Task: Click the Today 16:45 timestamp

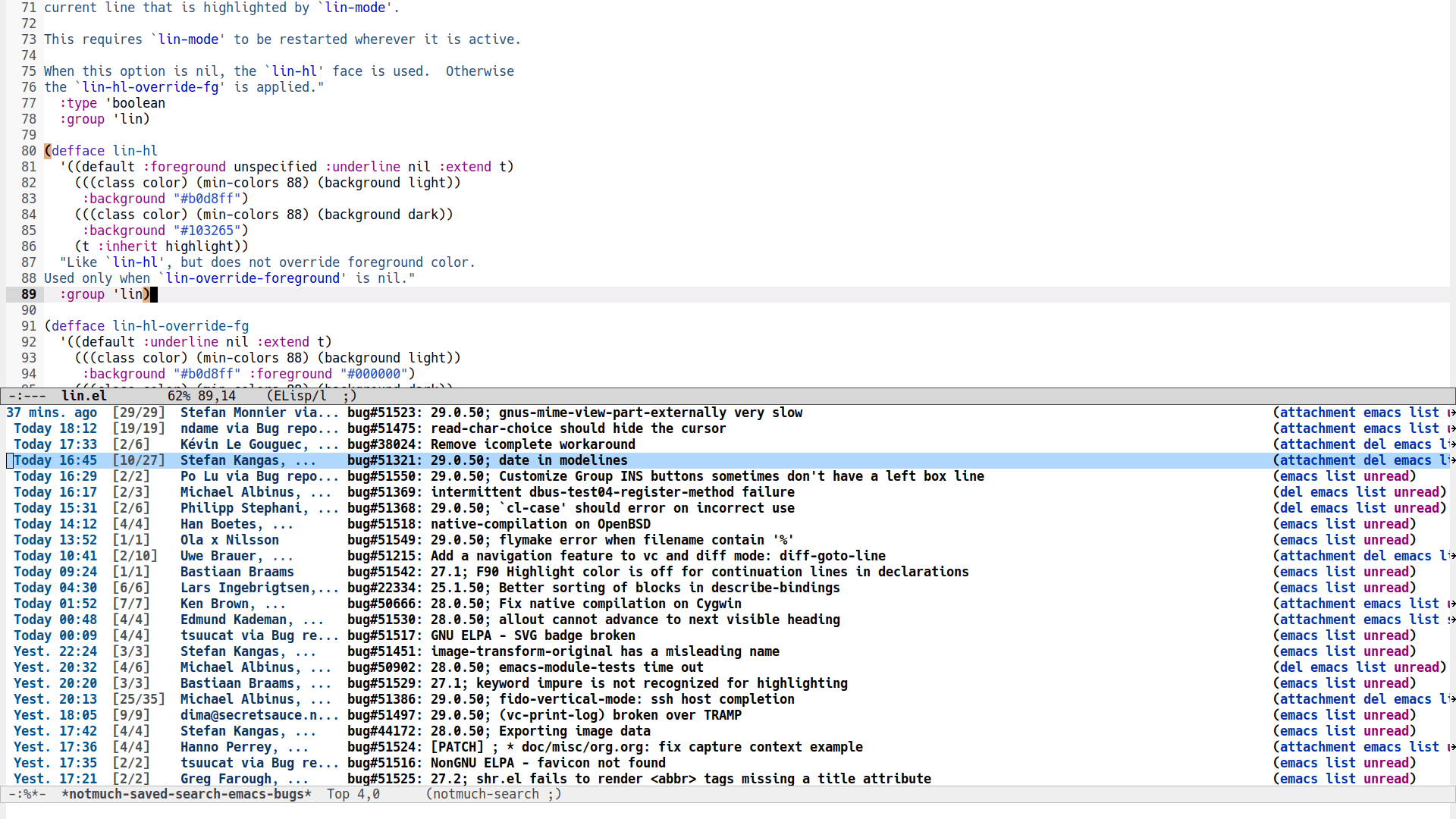Action: [x=55, y=460]
